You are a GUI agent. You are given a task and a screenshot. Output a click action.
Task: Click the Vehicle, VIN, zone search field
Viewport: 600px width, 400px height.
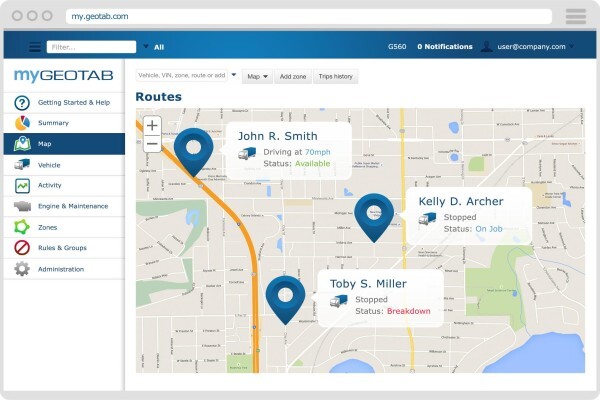[182, 75]
